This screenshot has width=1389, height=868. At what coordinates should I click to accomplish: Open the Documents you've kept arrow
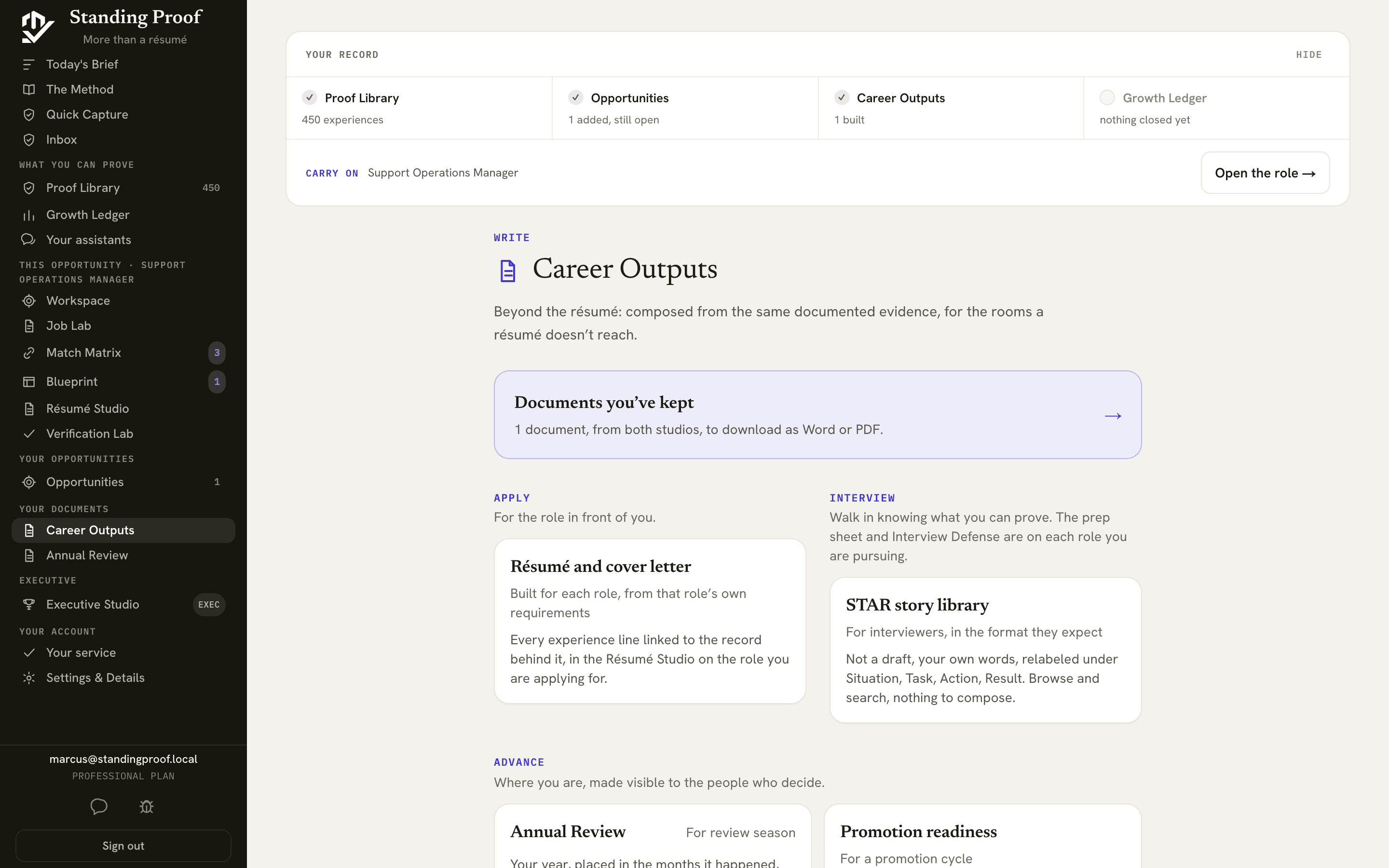coord(1113,416)
